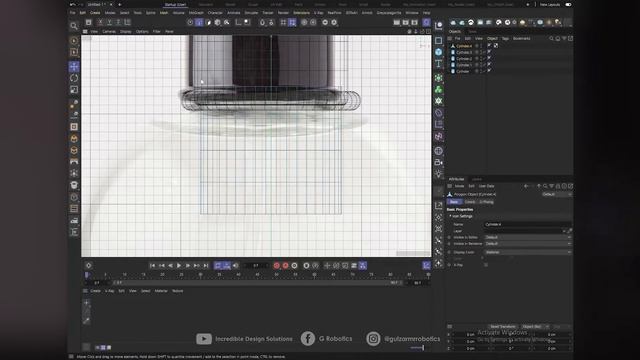
Task: Click the undo arrow icon in title bar
Action: click(x=73, y=4)
